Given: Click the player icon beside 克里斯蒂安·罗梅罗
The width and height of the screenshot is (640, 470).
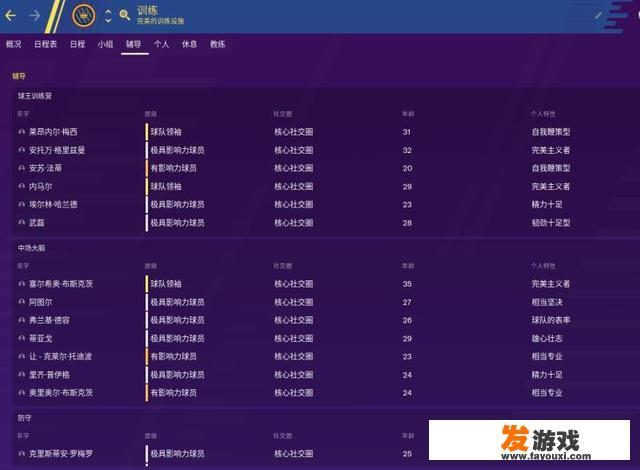Looking at the screenshot, I should pyautogui.click(x=22, y=454).
